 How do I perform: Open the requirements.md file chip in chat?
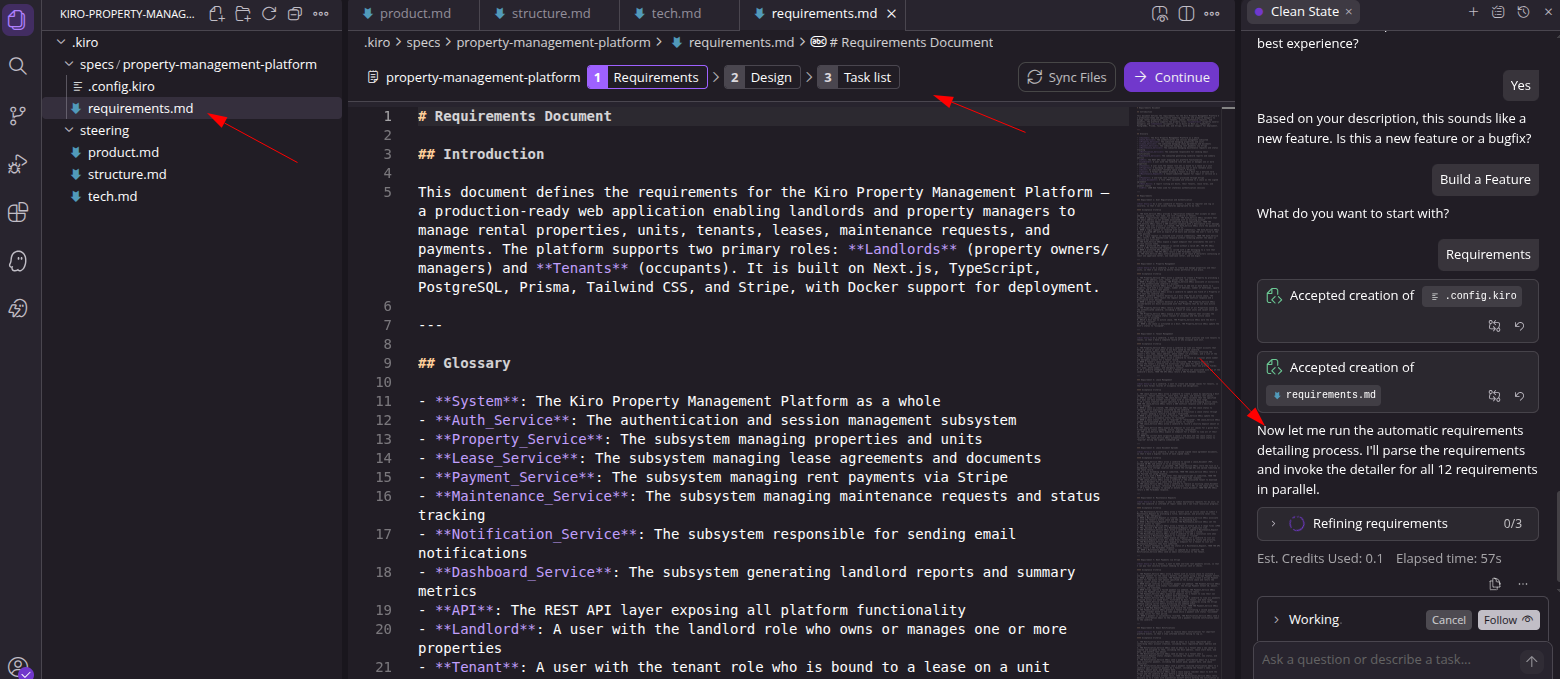pos(1325,395)
